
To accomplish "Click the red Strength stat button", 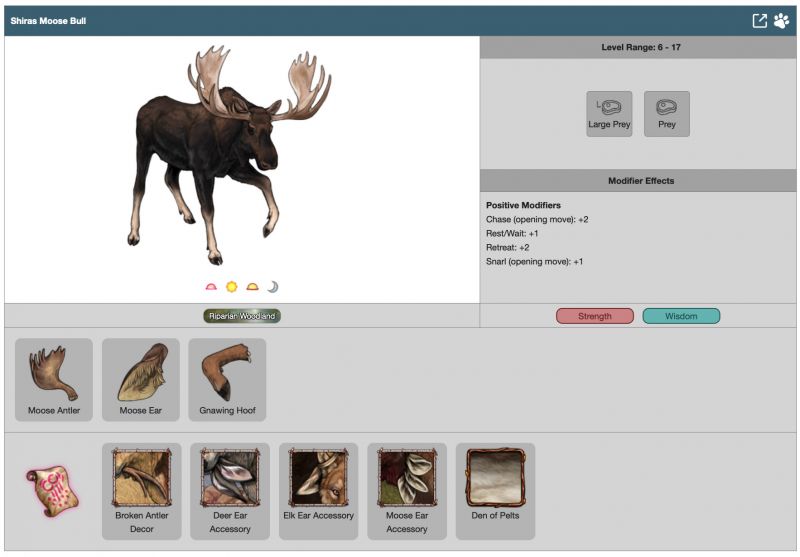I will pos(595,316).
